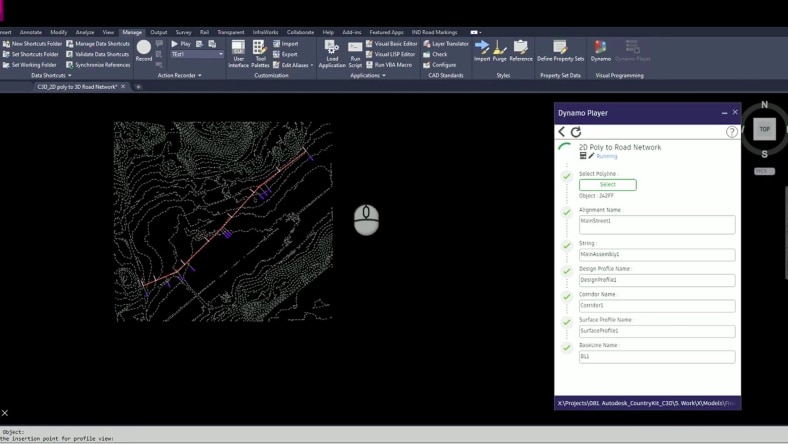Minimize Dynamo Player panel
This screenshot has width=788, height=444.
point(724,113)
